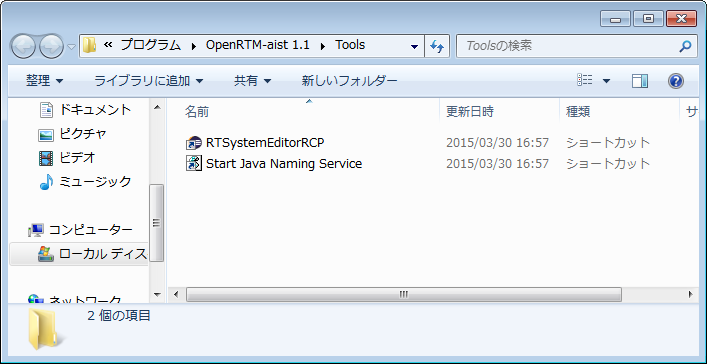The image size is (707, 364).
Task: Select コンピューター in navigation pane
Action: (91, 230)
